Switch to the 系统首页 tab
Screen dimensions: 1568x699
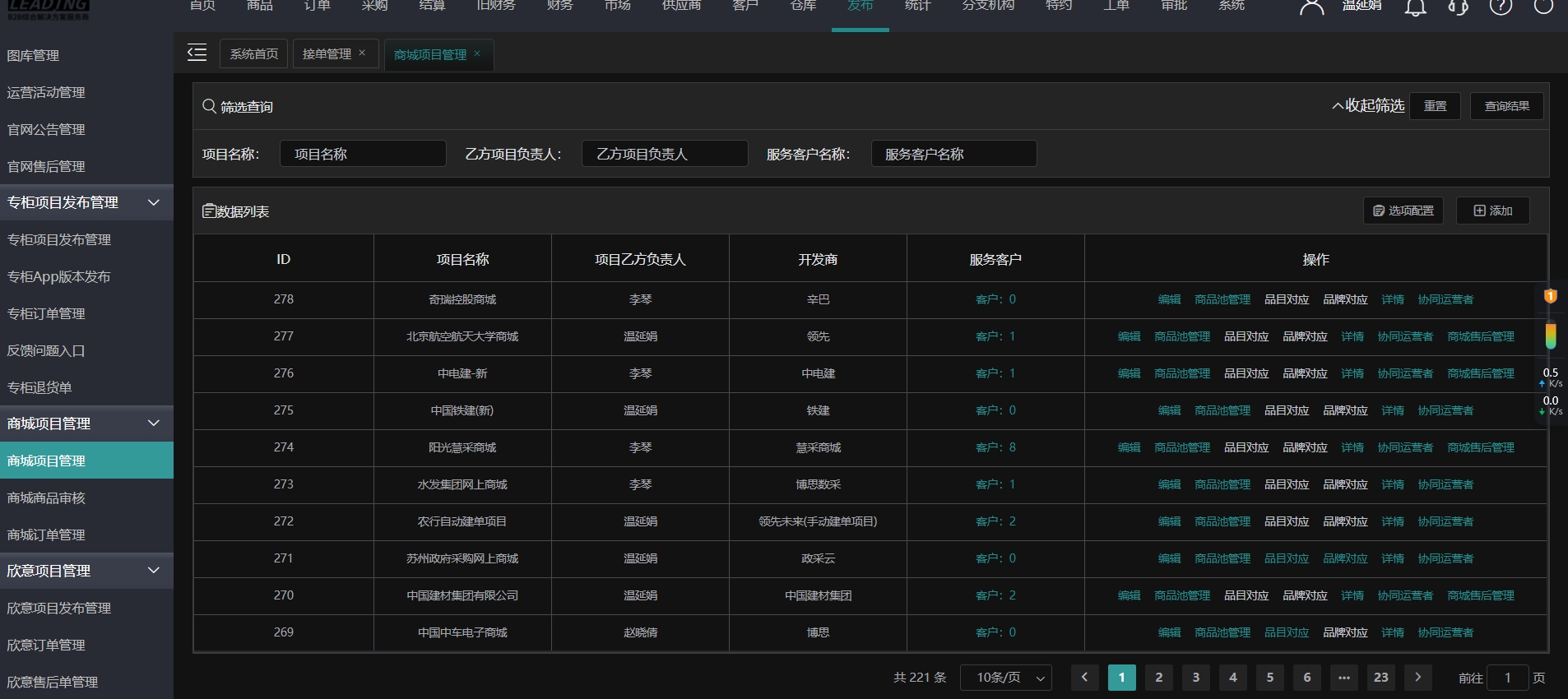[x=253, y=53]
